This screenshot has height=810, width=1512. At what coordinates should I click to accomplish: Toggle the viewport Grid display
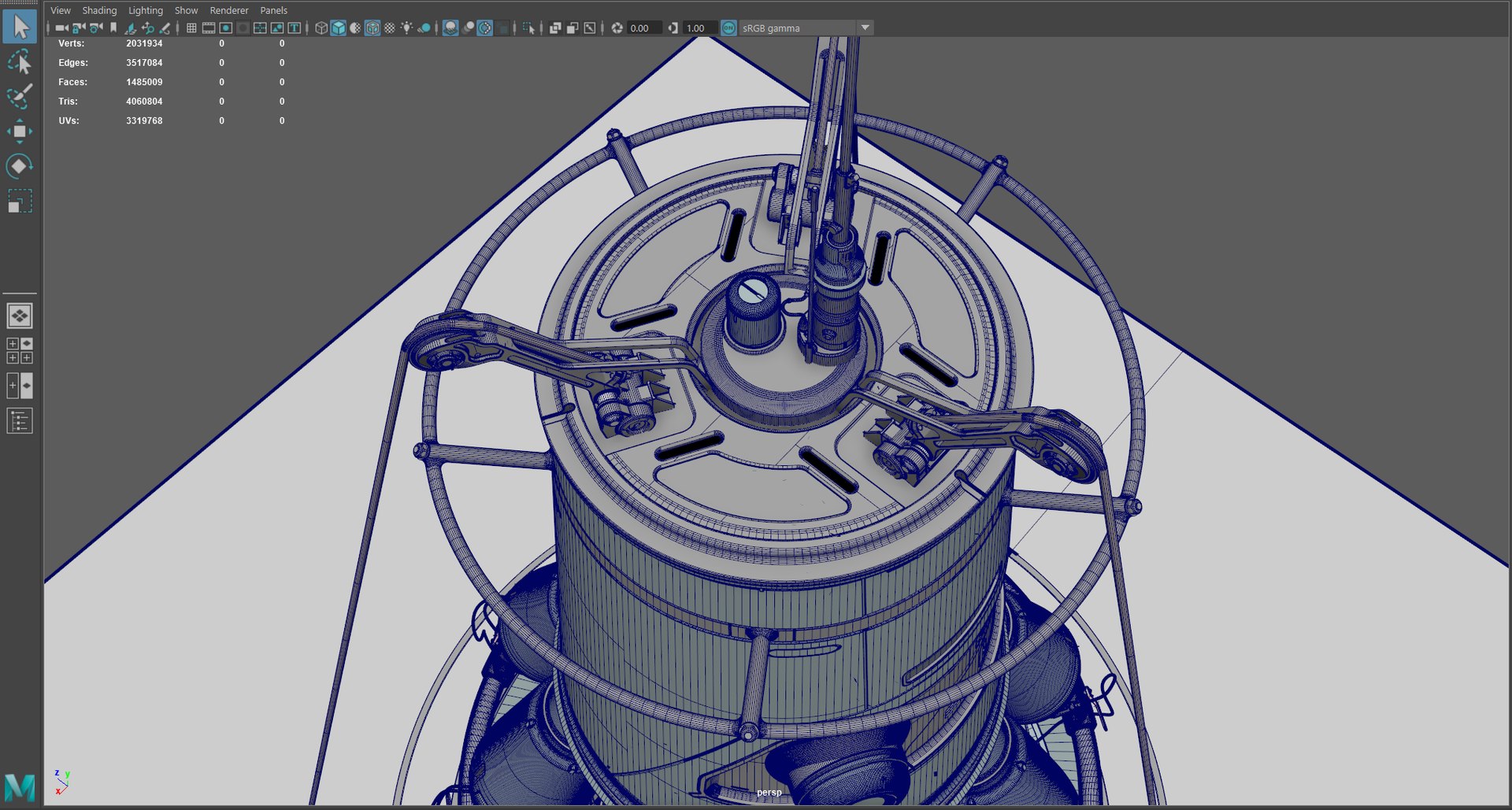pos(191,28)
